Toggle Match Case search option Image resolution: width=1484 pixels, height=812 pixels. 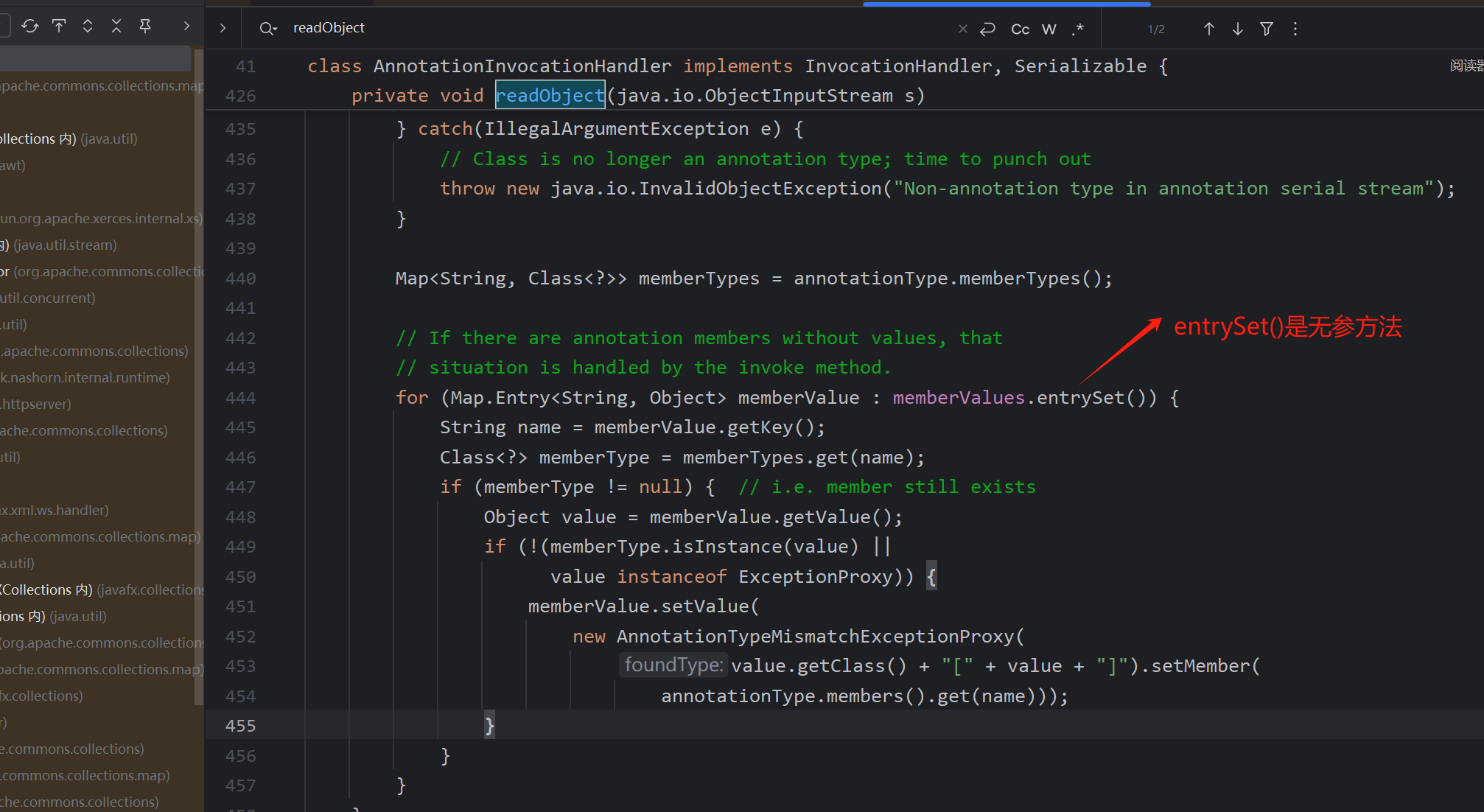click(x=1020, y=29)
